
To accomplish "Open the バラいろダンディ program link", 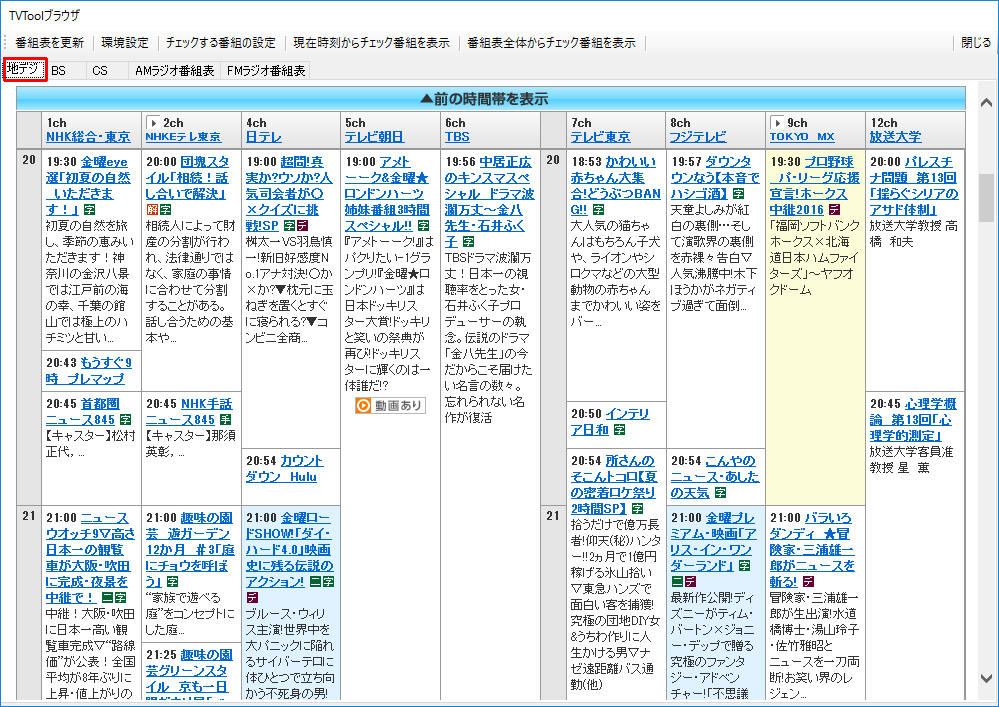I will pyautogui.click(x=812, y=550).
